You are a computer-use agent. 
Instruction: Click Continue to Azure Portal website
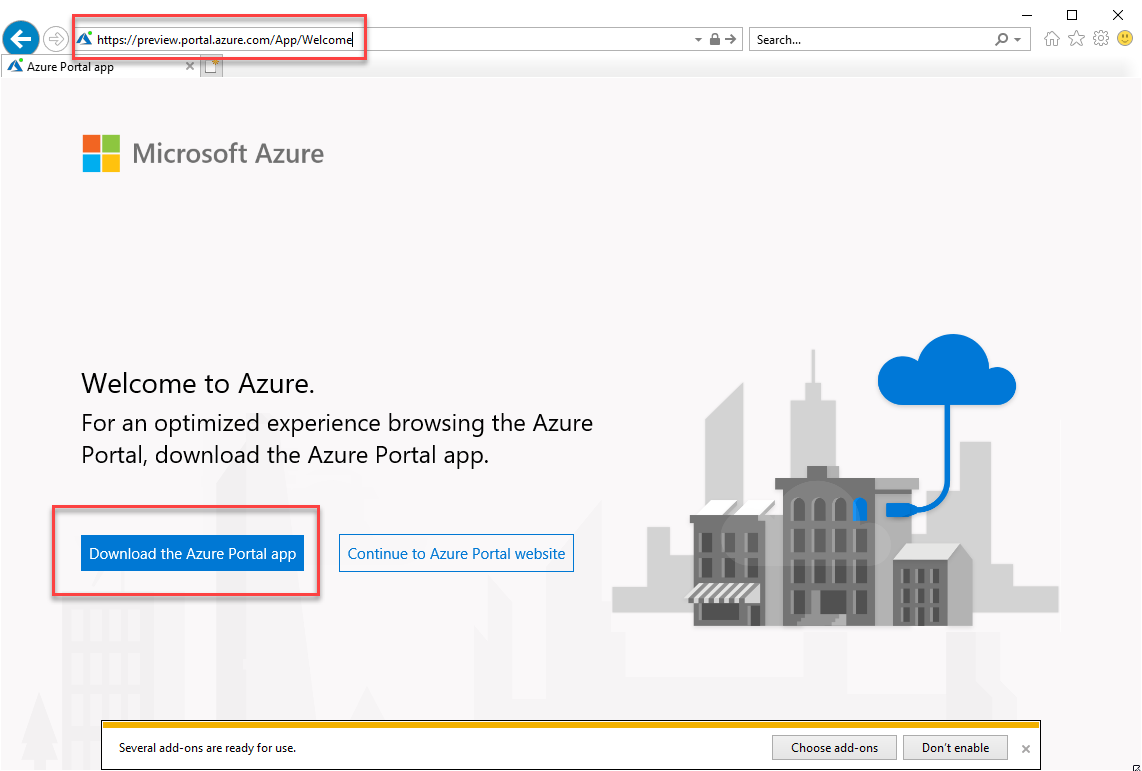pyautogui.click(x=456, y=553)
